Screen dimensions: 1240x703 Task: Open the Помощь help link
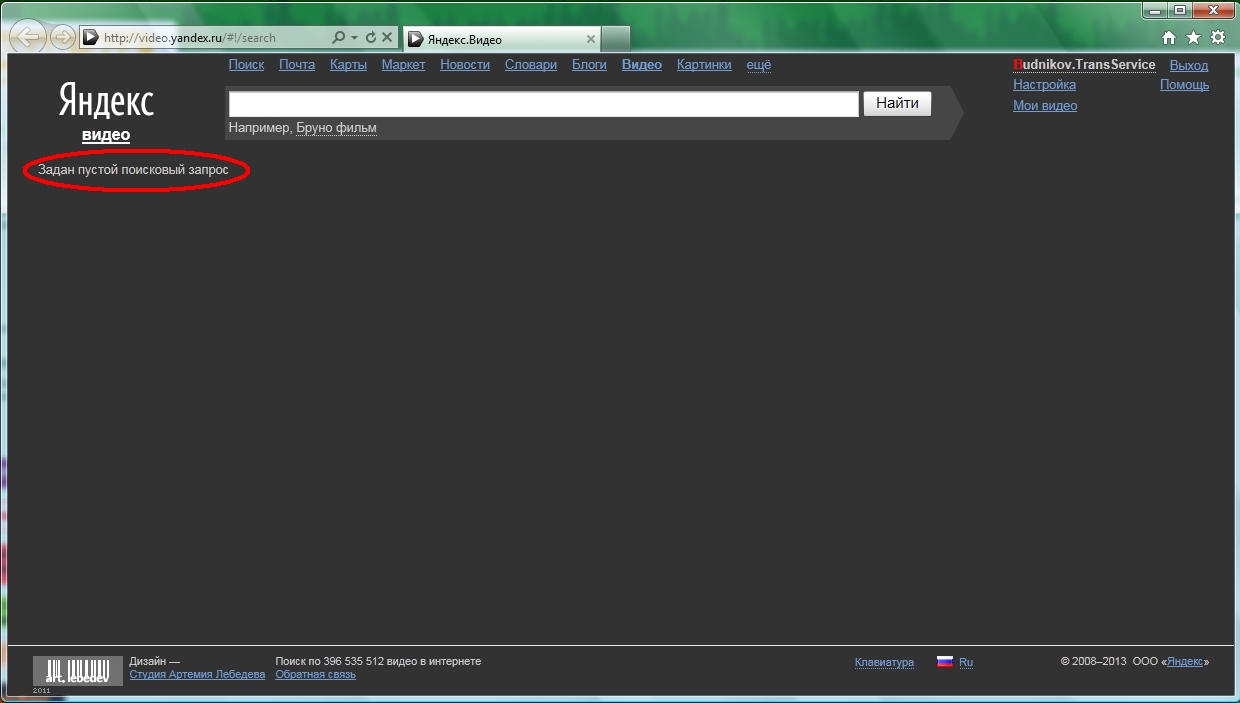point(1184,85)
